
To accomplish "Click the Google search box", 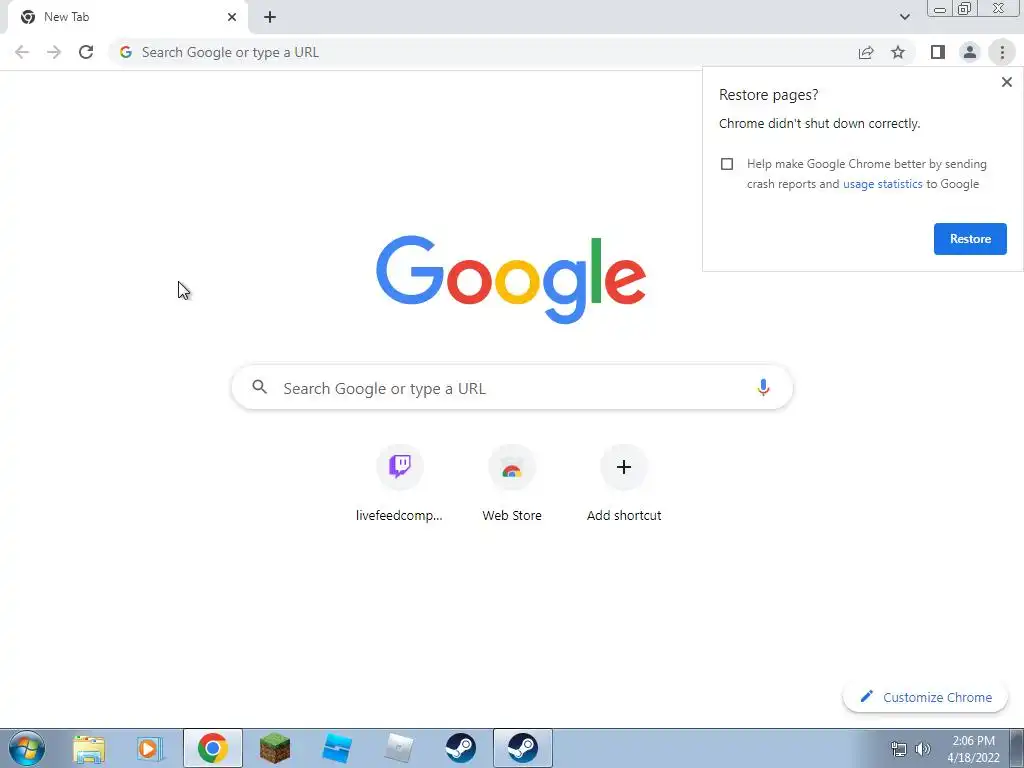I will point(512,388).
